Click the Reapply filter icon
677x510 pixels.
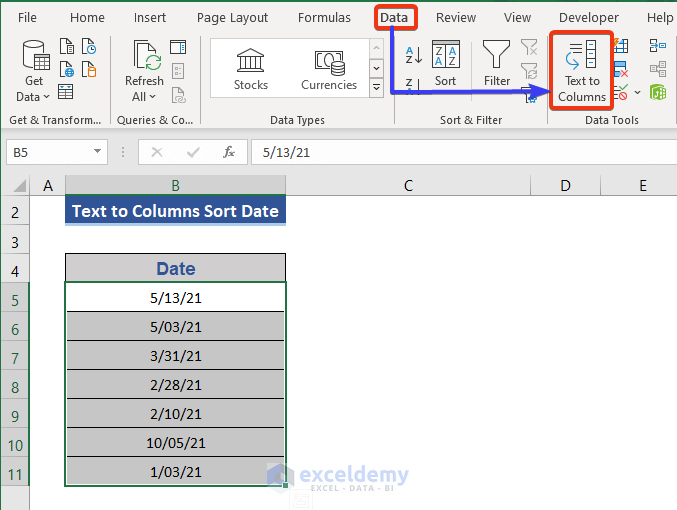[529, 70]
